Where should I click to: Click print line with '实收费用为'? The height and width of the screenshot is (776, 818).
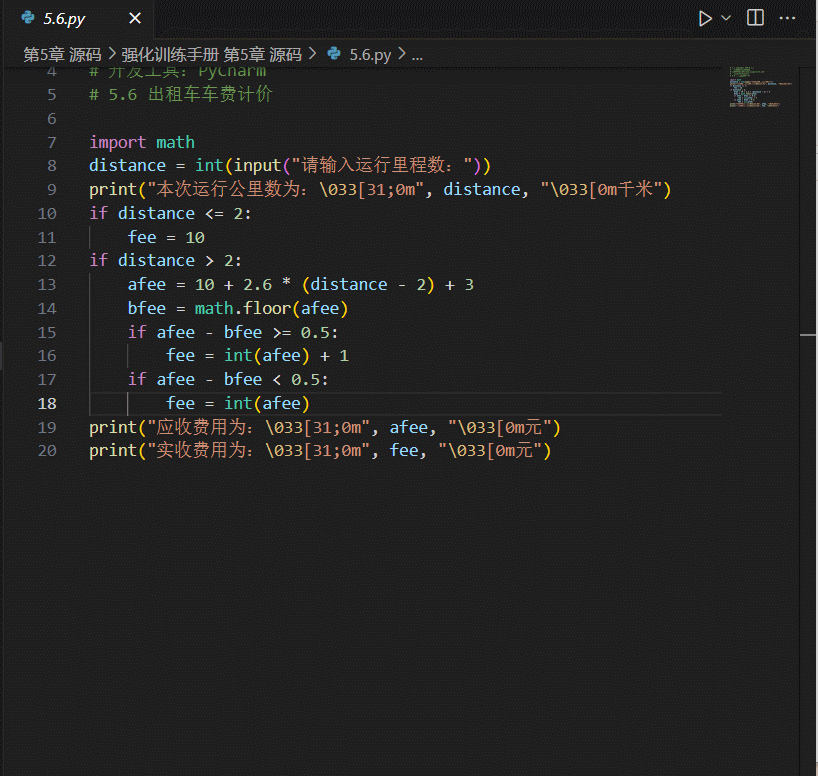(x=320, y=450)
